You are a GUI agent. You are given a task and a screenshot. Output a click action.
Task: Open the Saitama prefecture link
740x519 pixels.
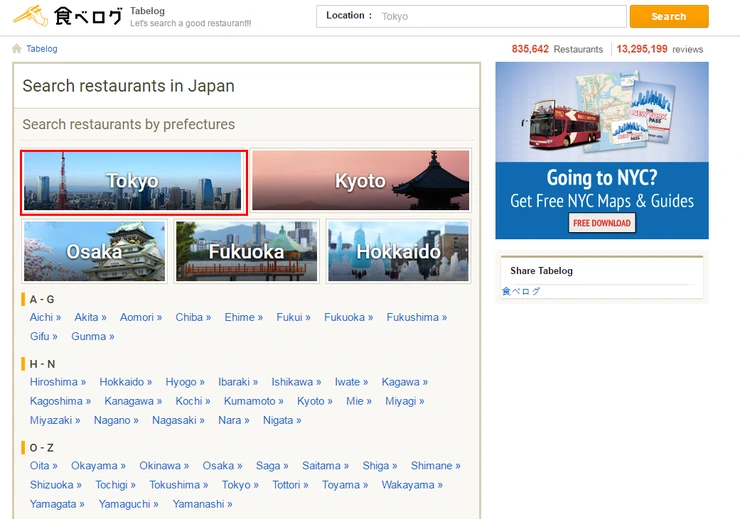(x=325, y=466)
